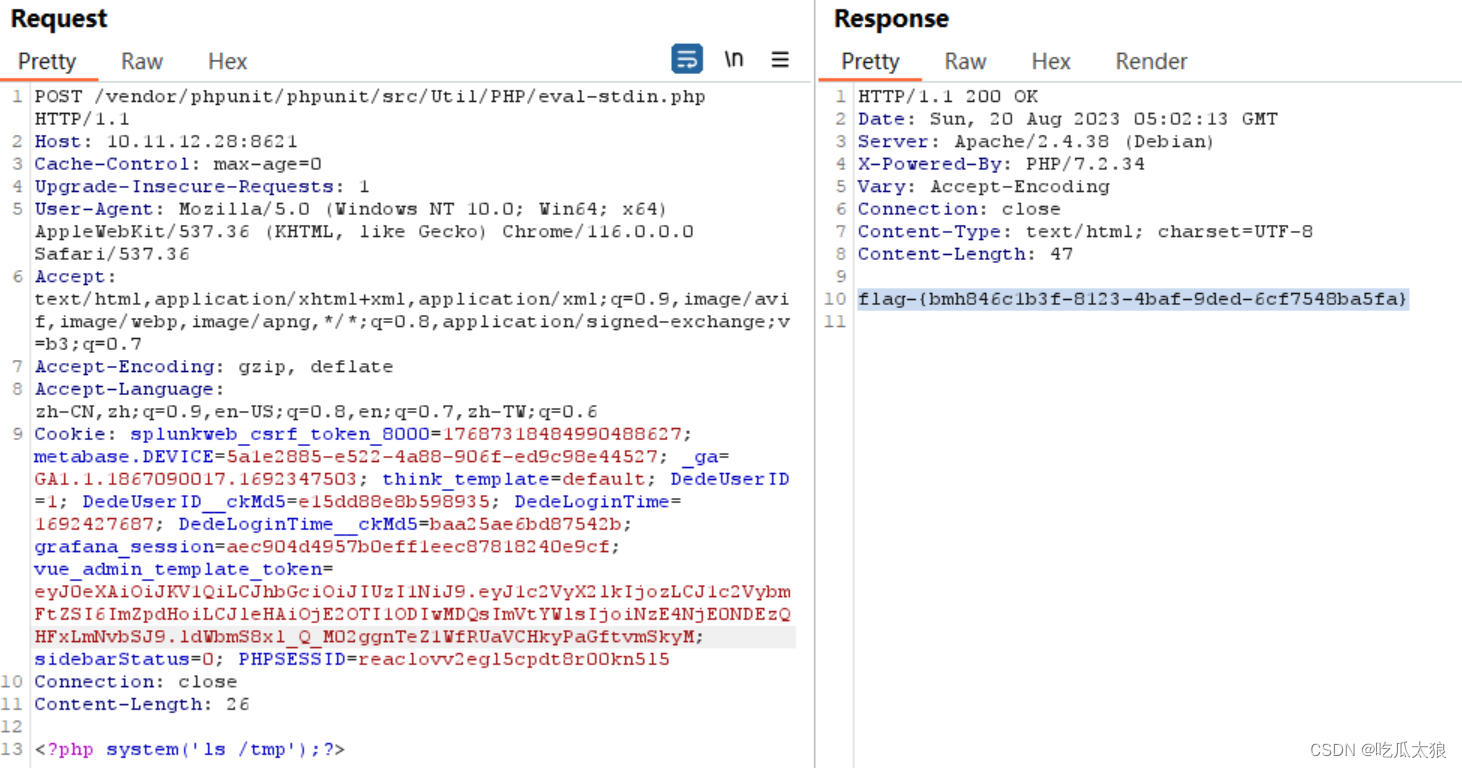Switch to Response Render tab
Image resolution: width=1462 pixels, height=768 pixels.
coord(1151,61)
